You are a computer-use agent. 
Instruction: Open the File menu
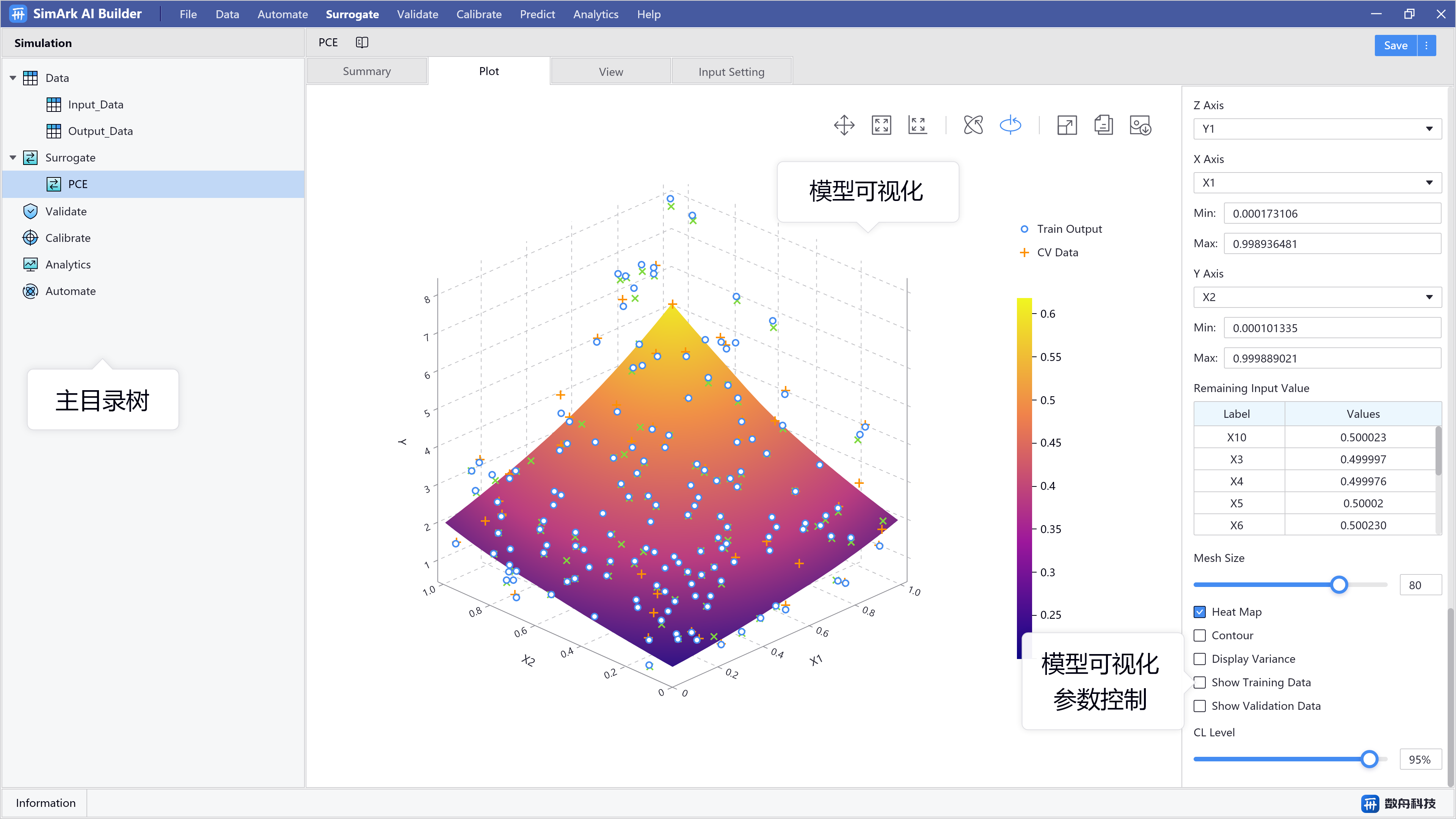click(x=188, y=14)
